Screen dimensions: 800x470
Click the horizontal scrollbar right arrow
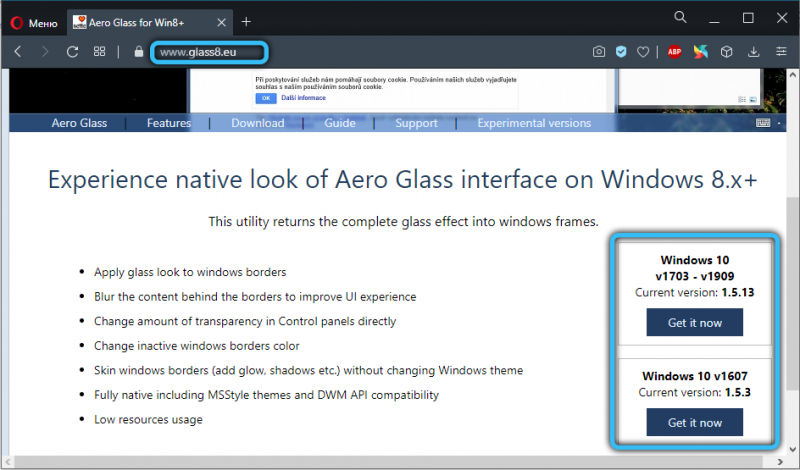point(780,462)
